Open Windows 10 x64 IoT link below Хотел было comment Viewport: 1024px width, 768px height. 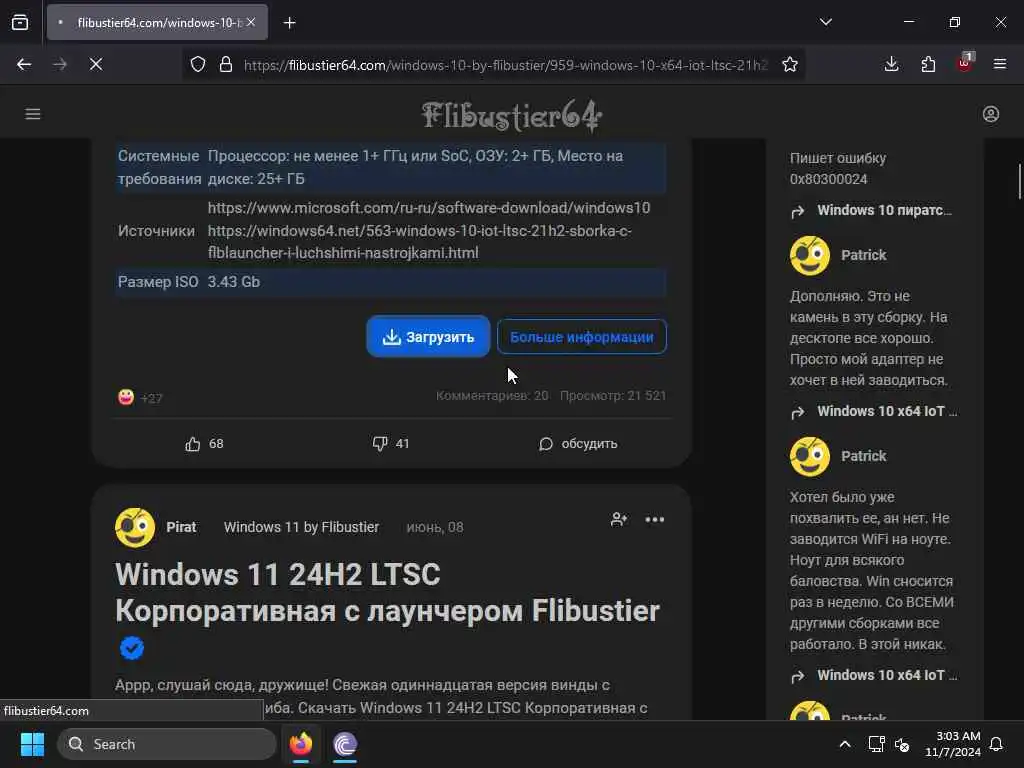887,675
